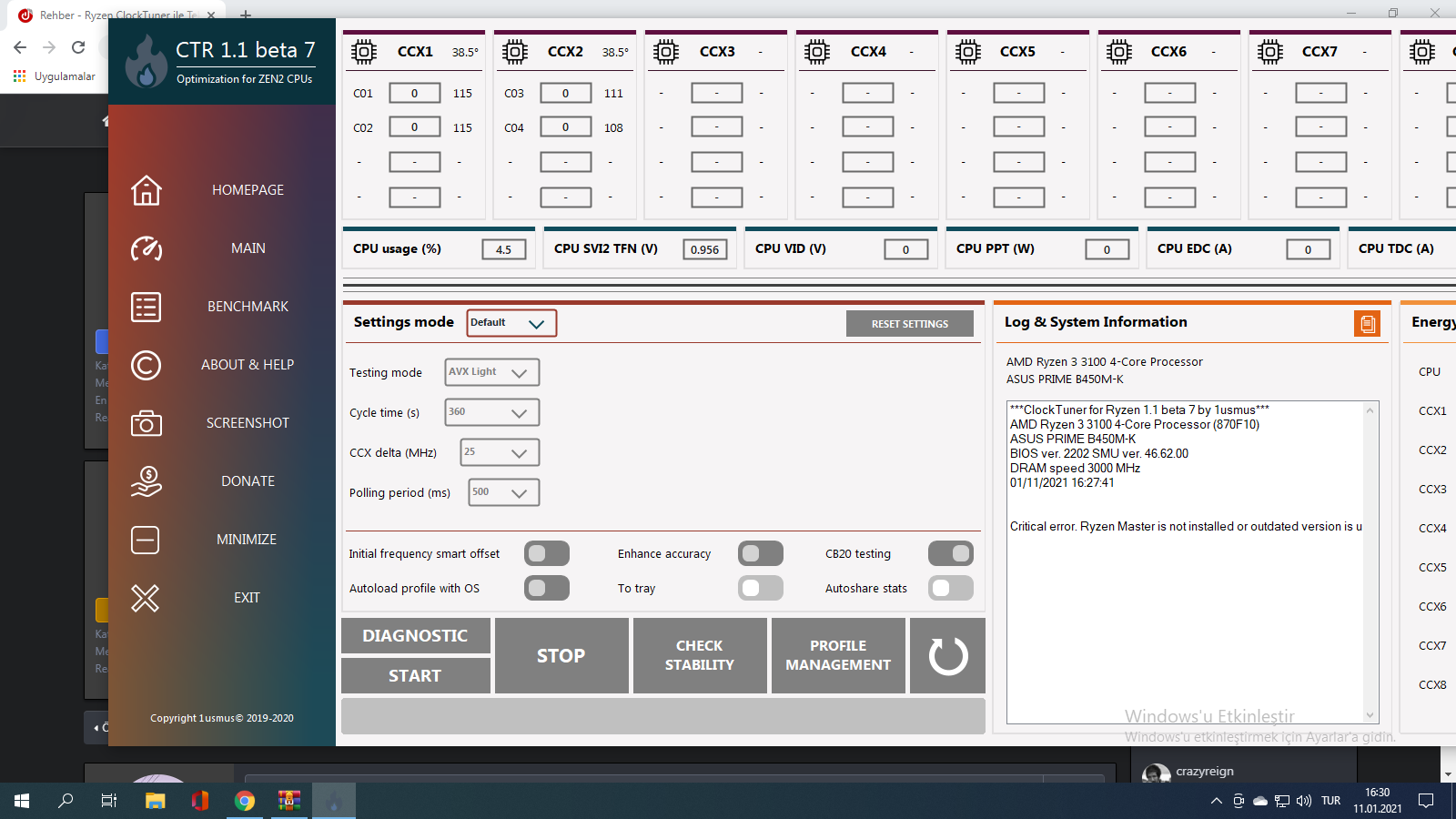Click the C04 value input field
Image resolution: width=1456 pixels, height=819 pixels.
(566, 127)
